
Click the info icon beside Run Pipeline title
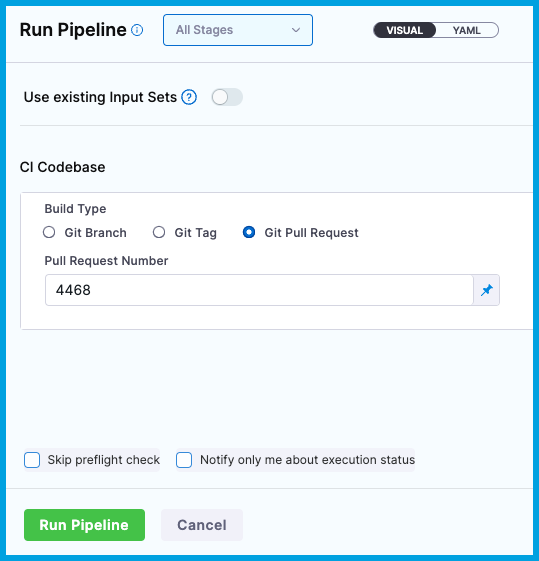pyautogui.click(x=137, y=30)
